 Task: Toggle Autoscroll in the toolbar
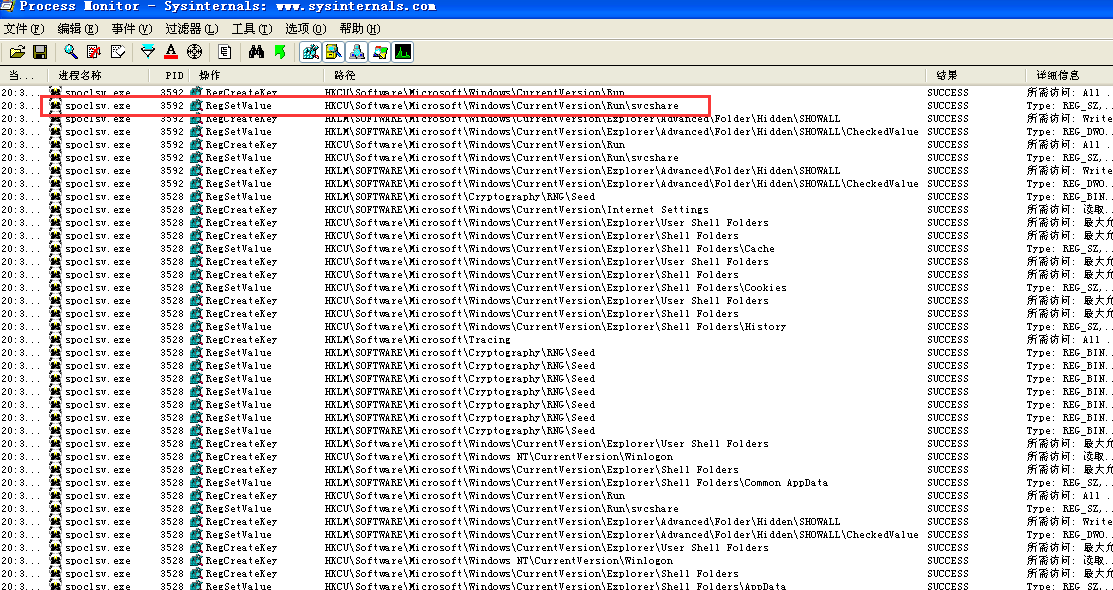(94, 51)
